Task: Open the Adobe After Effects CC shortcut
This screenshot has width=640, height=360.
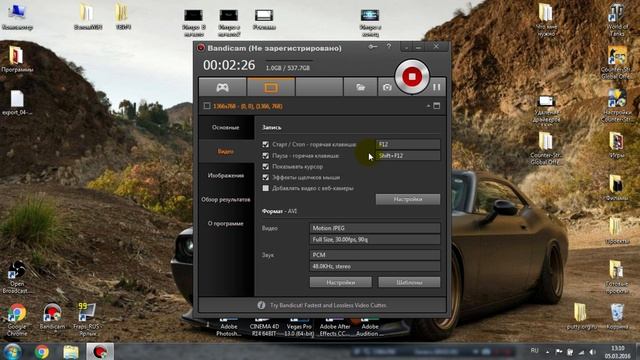Action: point(335,328)
